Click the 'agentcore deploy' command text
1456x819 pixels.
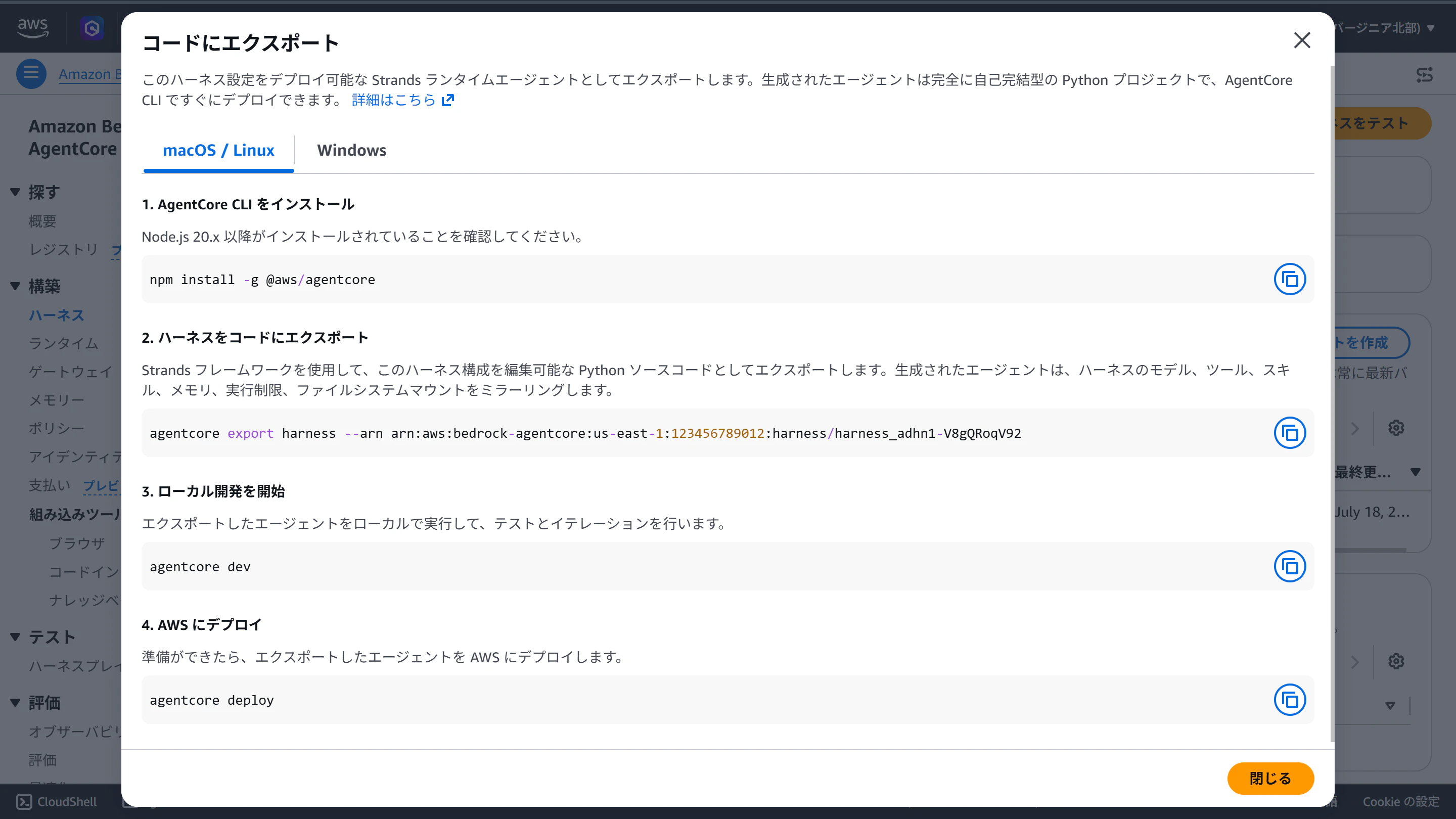(x=211, y=700)
